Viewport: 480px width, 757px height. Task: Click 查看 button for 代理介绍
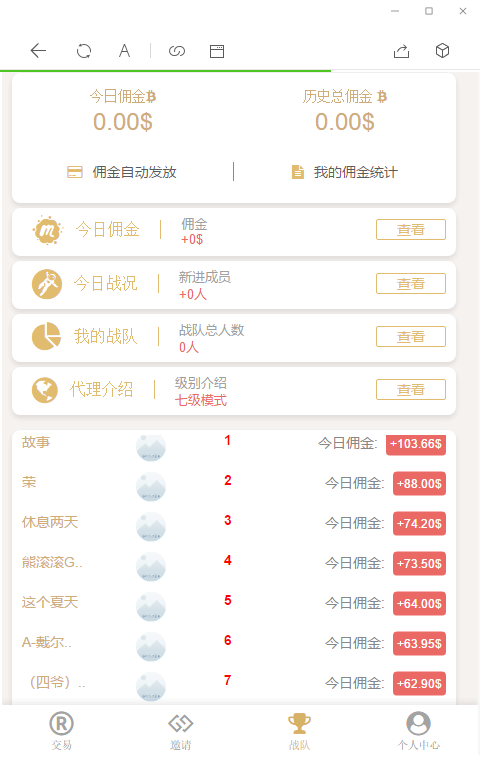411,390
